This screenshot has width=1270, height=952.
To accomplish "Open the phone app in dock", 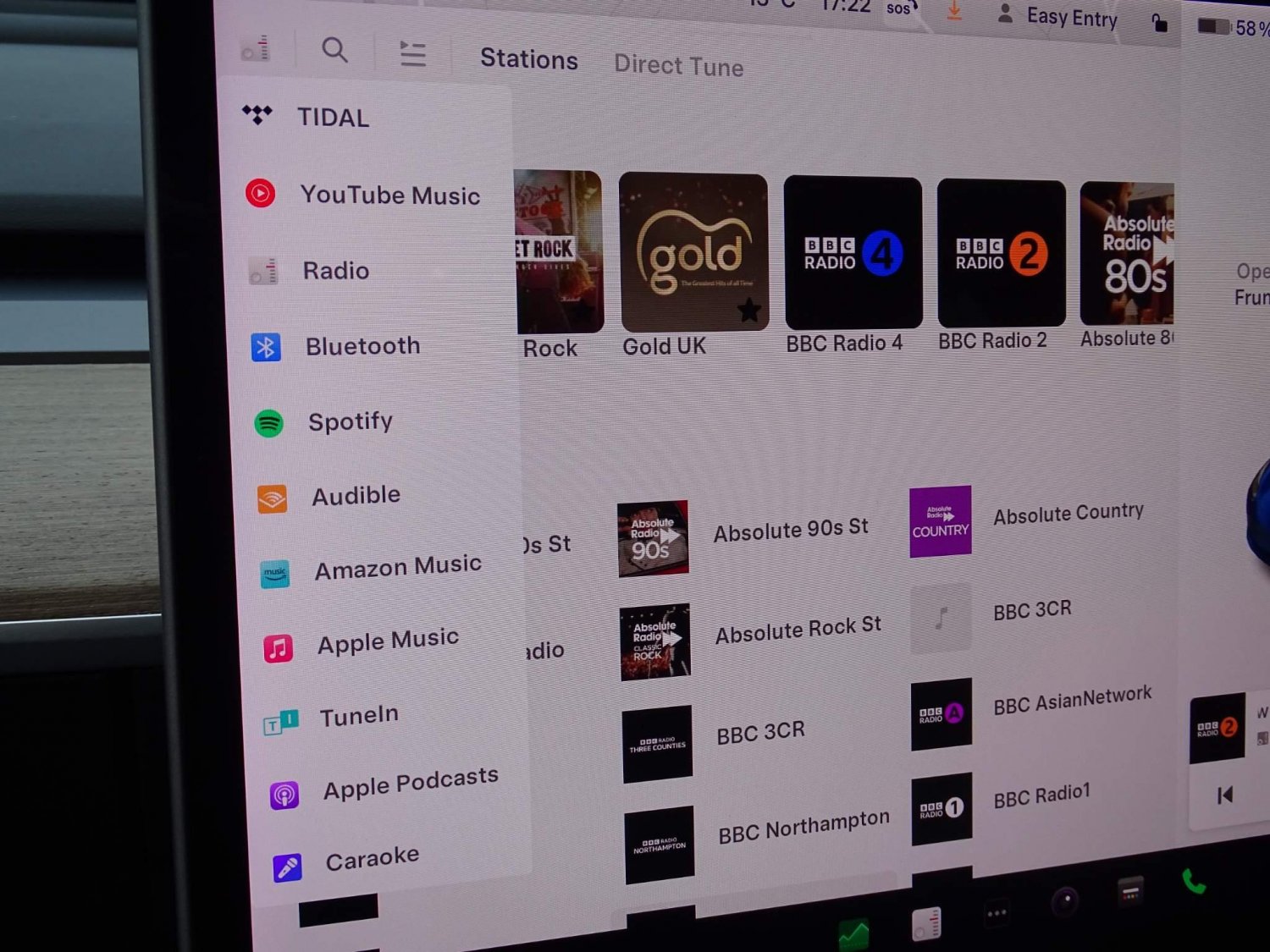I will click(x=1194, y=881).
